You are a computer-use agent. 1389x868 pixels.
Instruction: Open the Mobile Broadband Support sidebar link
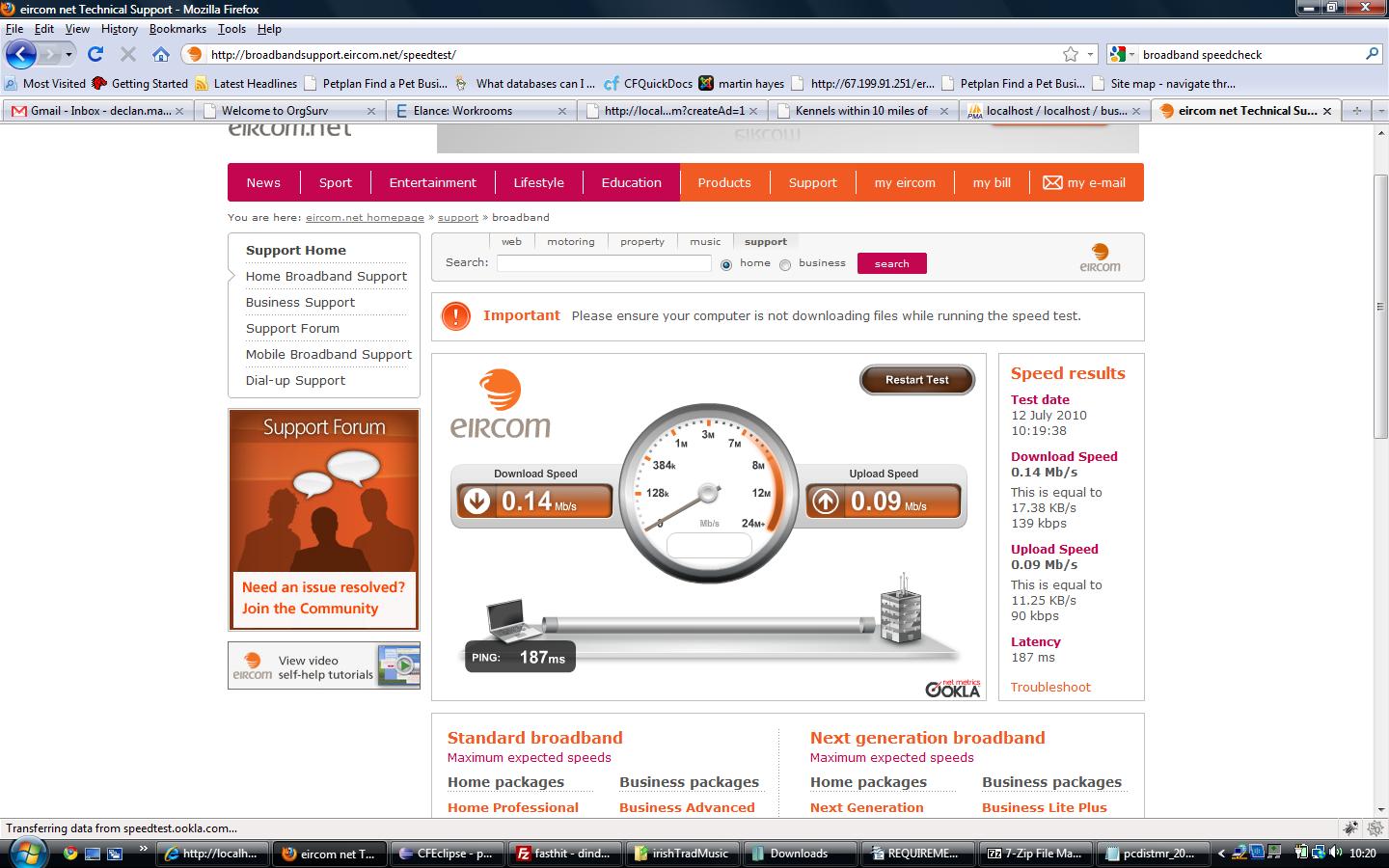329,354
